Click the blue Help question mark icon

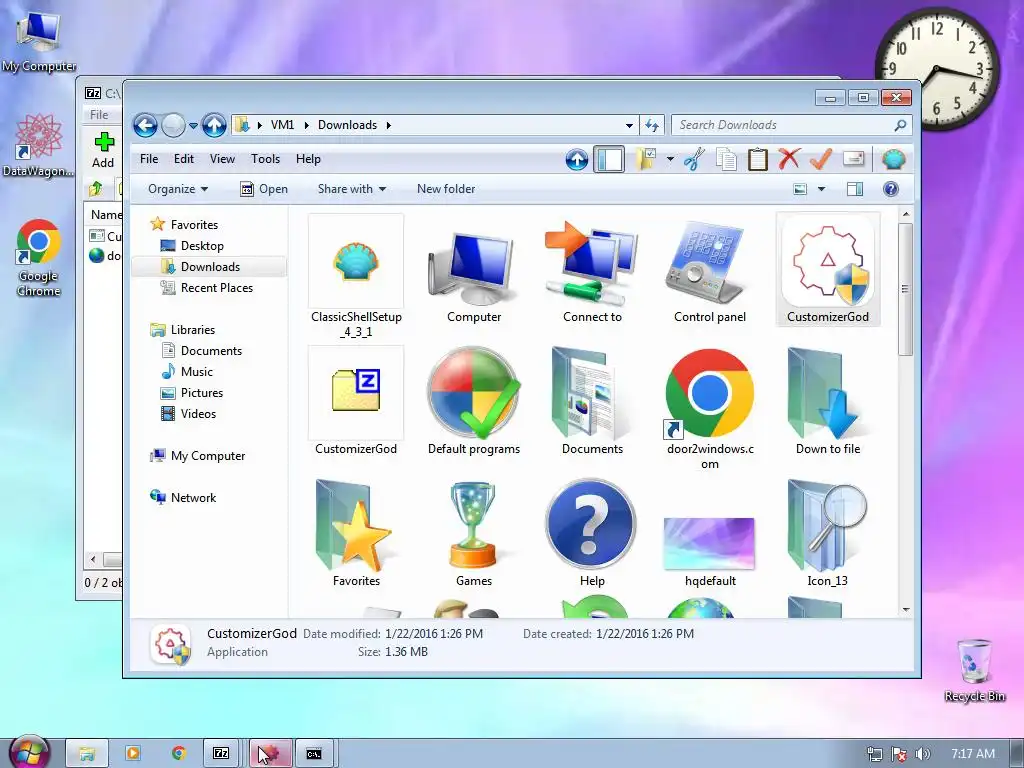coord(891,189)
